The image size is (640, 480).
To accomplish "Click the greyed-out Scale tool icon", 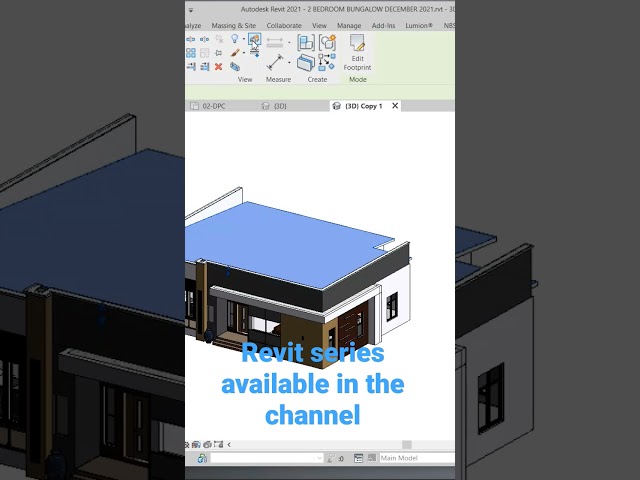I will click(204, 53).
